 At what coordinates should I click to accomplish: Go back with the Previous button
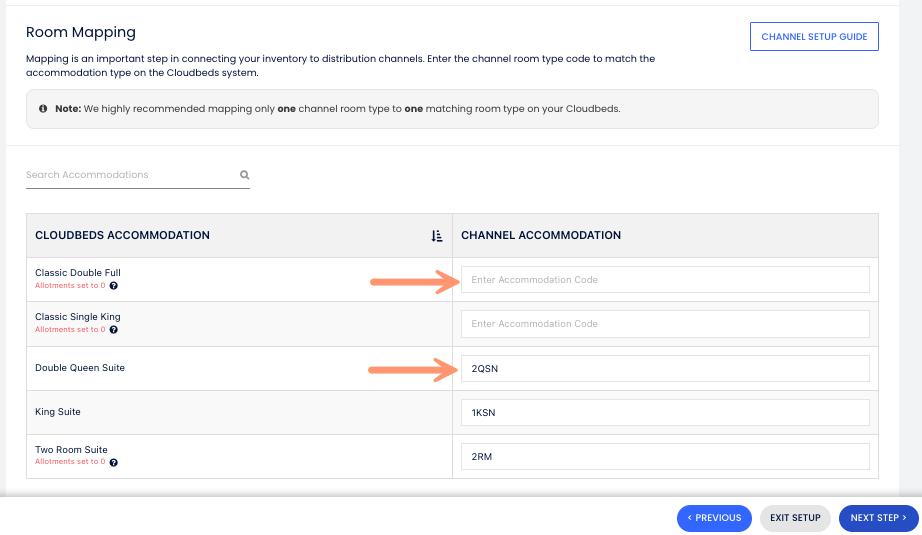click(713, 518)
